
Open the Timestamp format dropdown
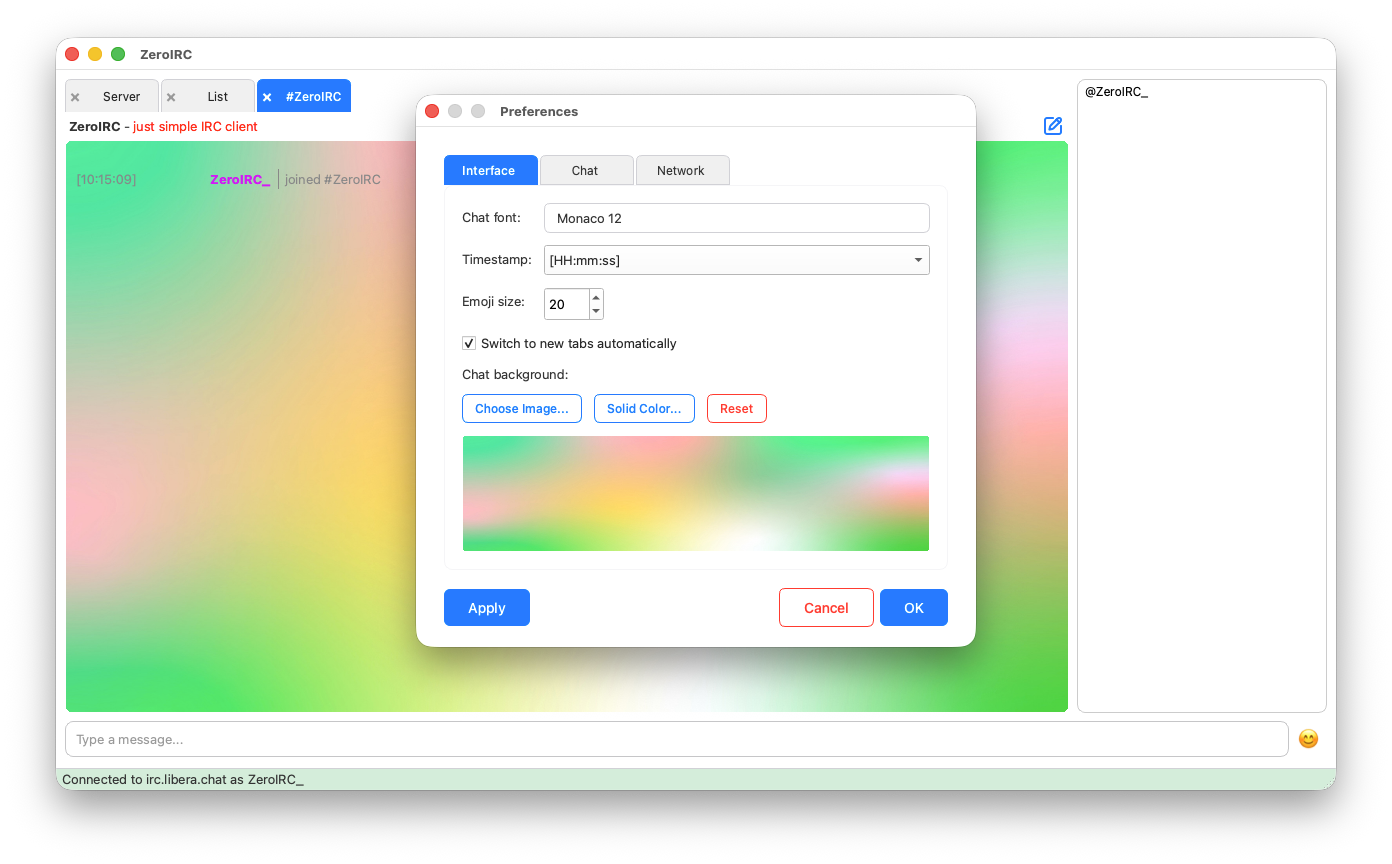pos(737,260)
